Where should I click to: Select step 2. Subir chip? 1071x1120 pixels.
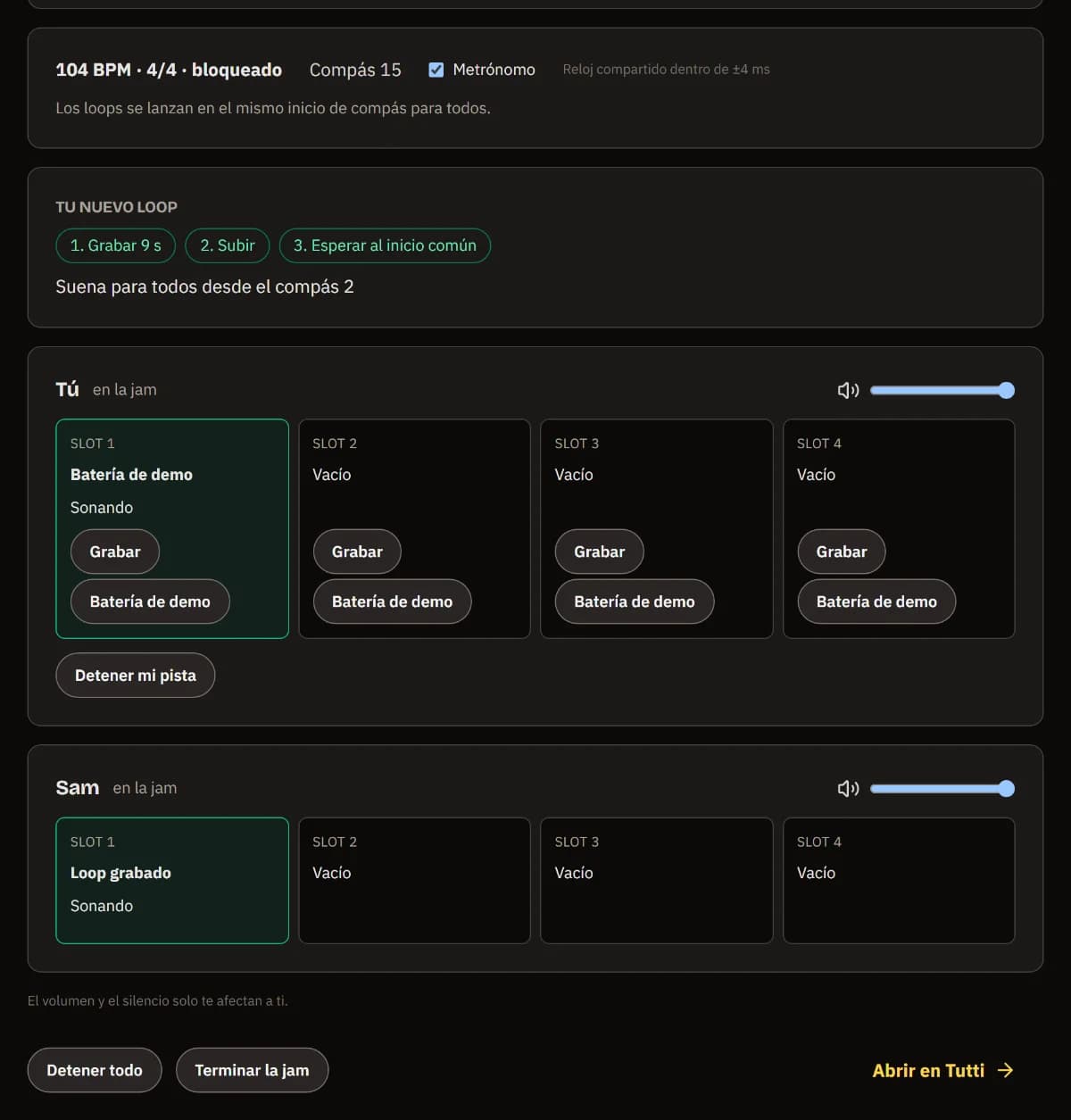(228, 245)
